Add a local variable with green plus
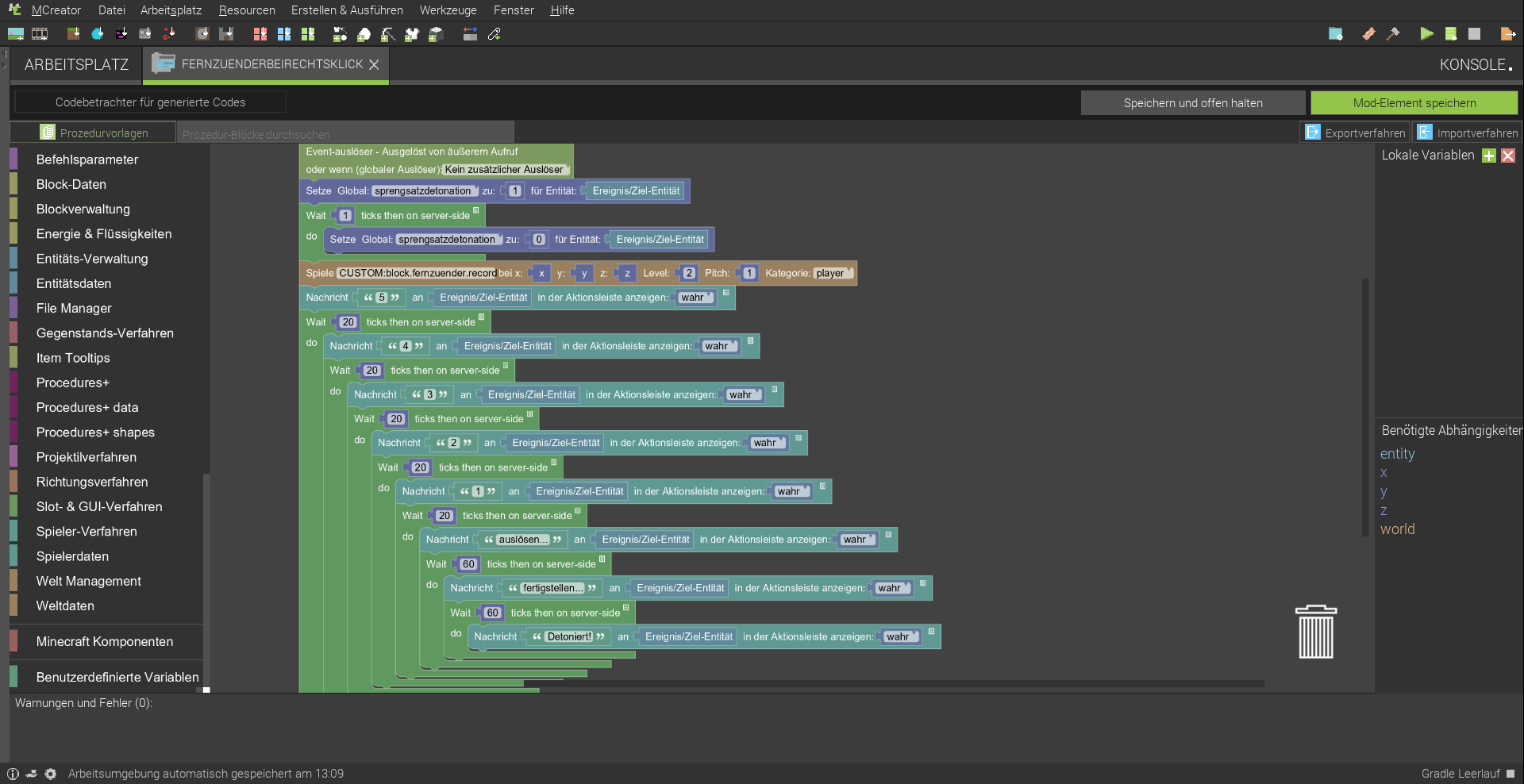The image size is (1524, 784). (1489, 156)
